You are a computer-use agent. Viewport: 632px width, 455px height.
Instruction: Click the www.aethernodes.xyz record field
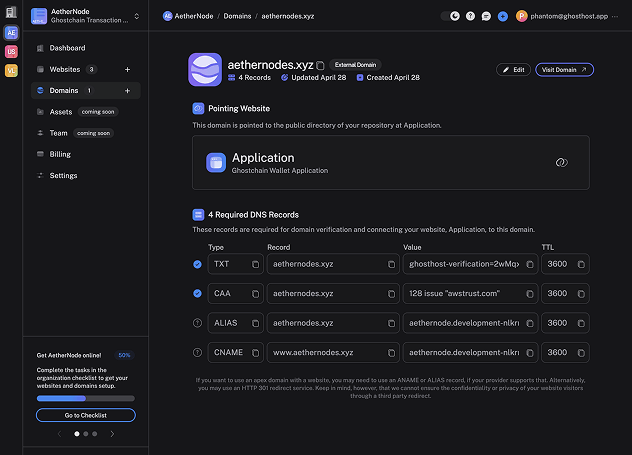(x=333, y=353)
